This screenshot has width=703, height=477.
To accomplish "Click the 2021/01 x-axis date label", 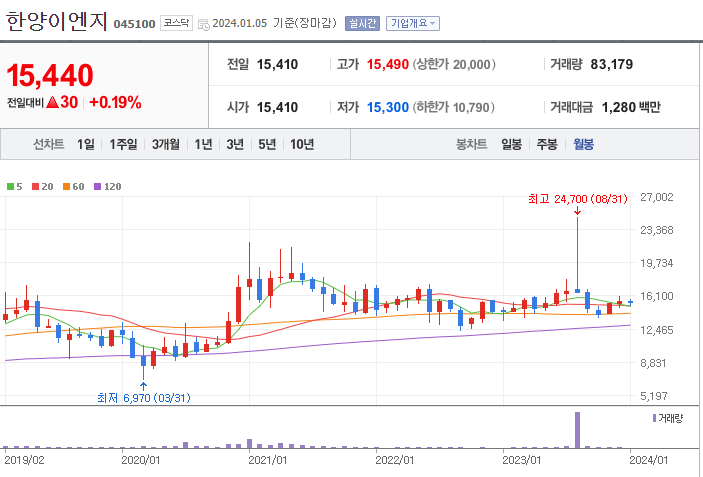I will click(267, 460).
